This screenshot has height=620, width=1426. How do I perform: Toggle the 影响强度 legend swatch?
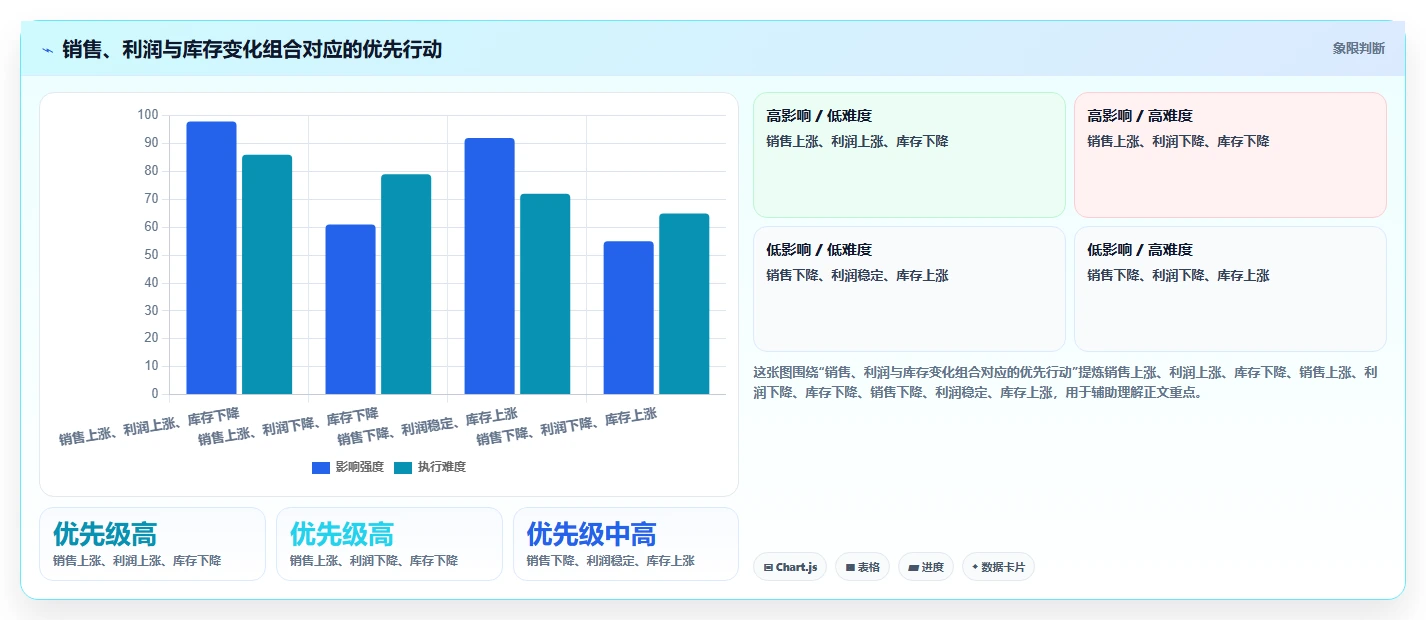coord(321,467)
